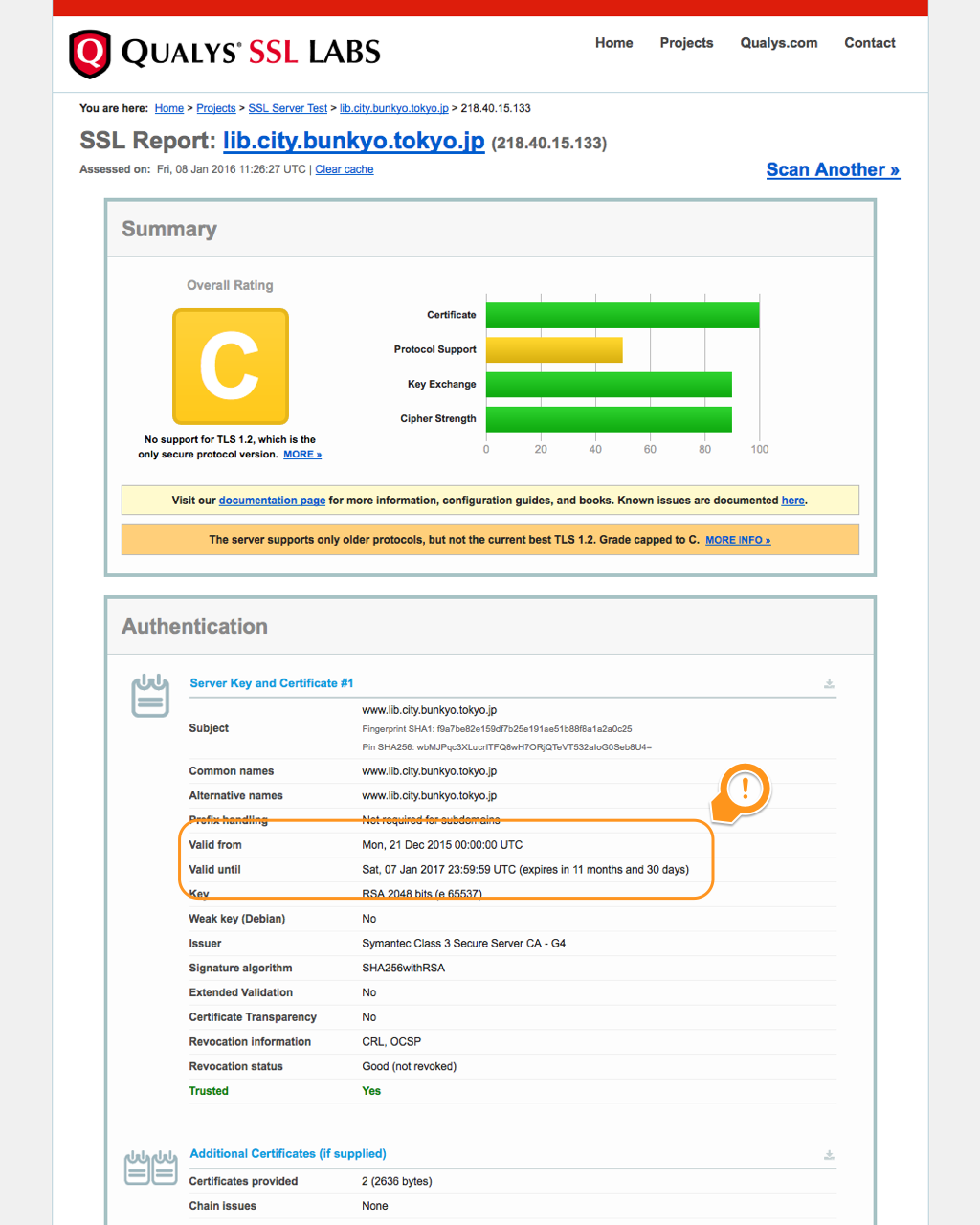Click the Clear cache link
Screen dimensions: 980x1225
(x=345, y=169)
